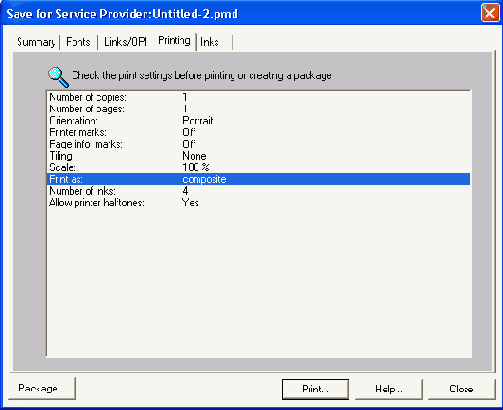Open the Fonts tab

78,42
